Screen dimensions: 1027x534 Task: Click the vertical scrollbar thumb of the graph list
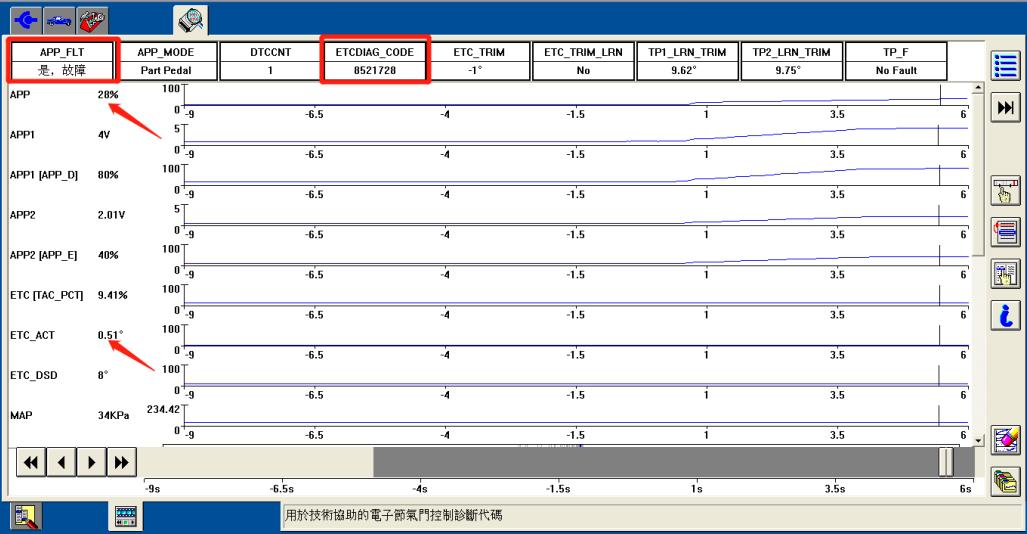(x=978, y=175)
